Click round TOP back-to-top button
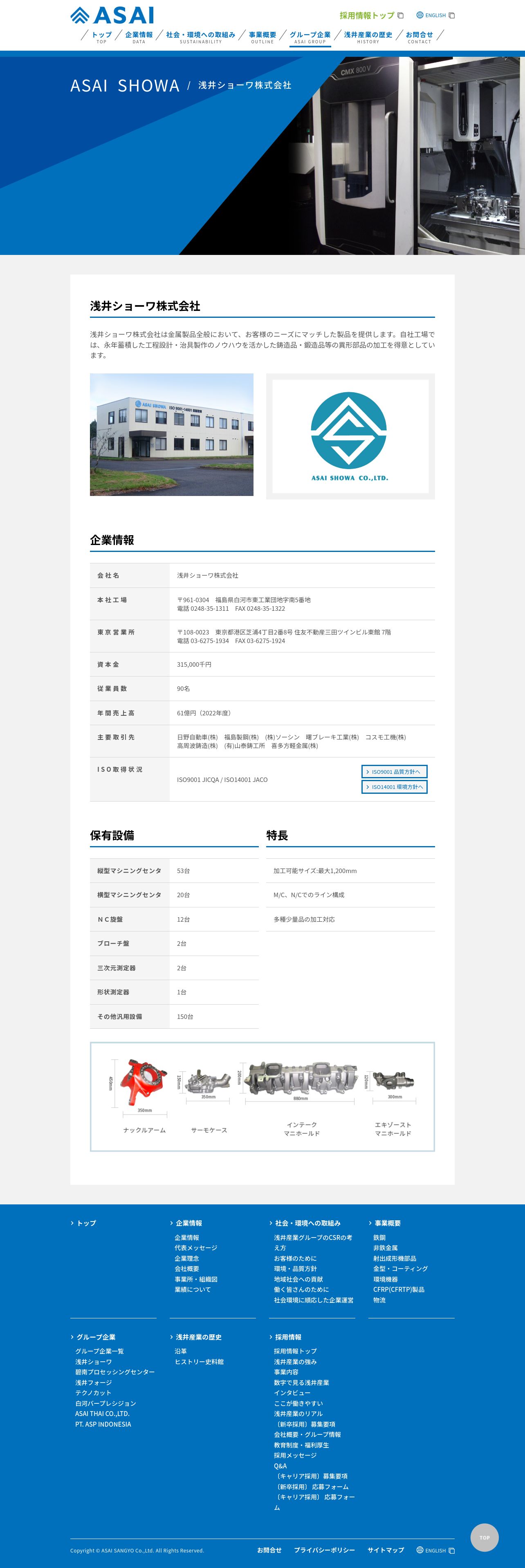 (x=484, y=1538)
